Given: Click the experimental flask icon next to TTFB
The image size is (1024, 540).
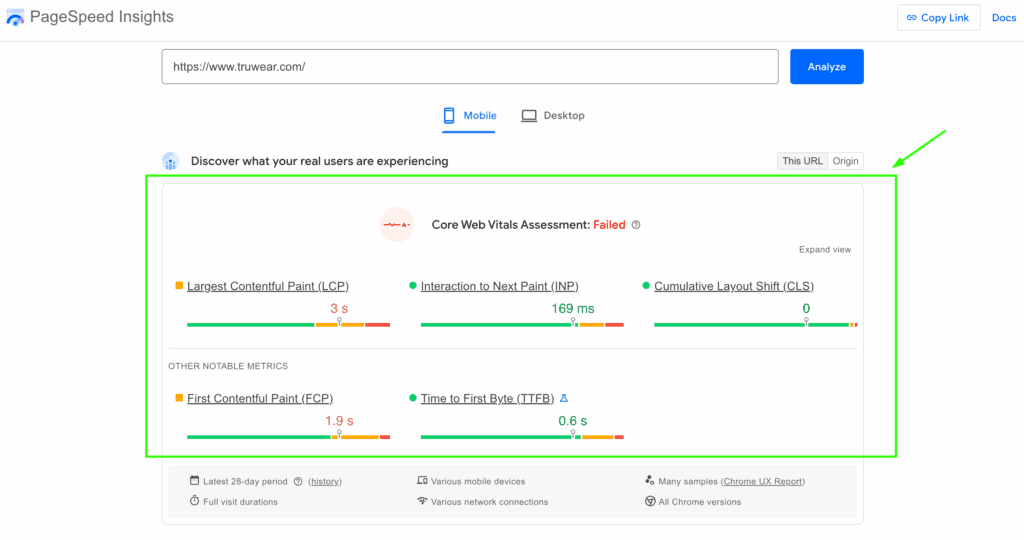Looking at the screenshot, I should (564, 399).
